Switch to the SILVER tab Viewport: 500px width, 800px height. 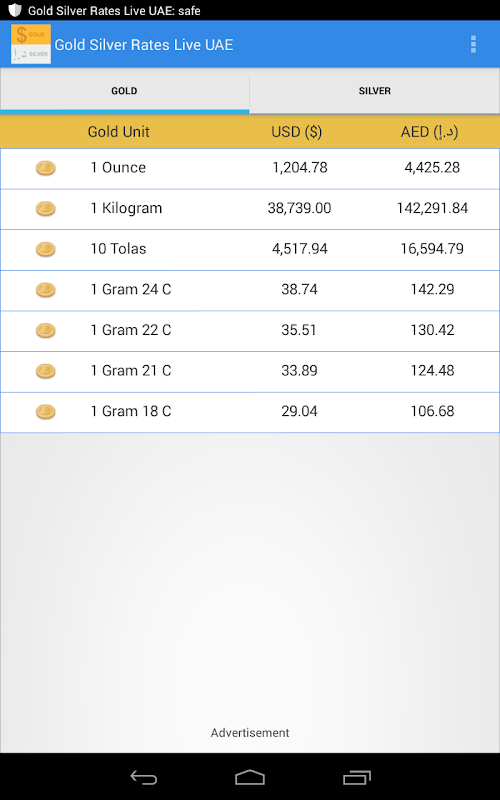tap(374, 91)
